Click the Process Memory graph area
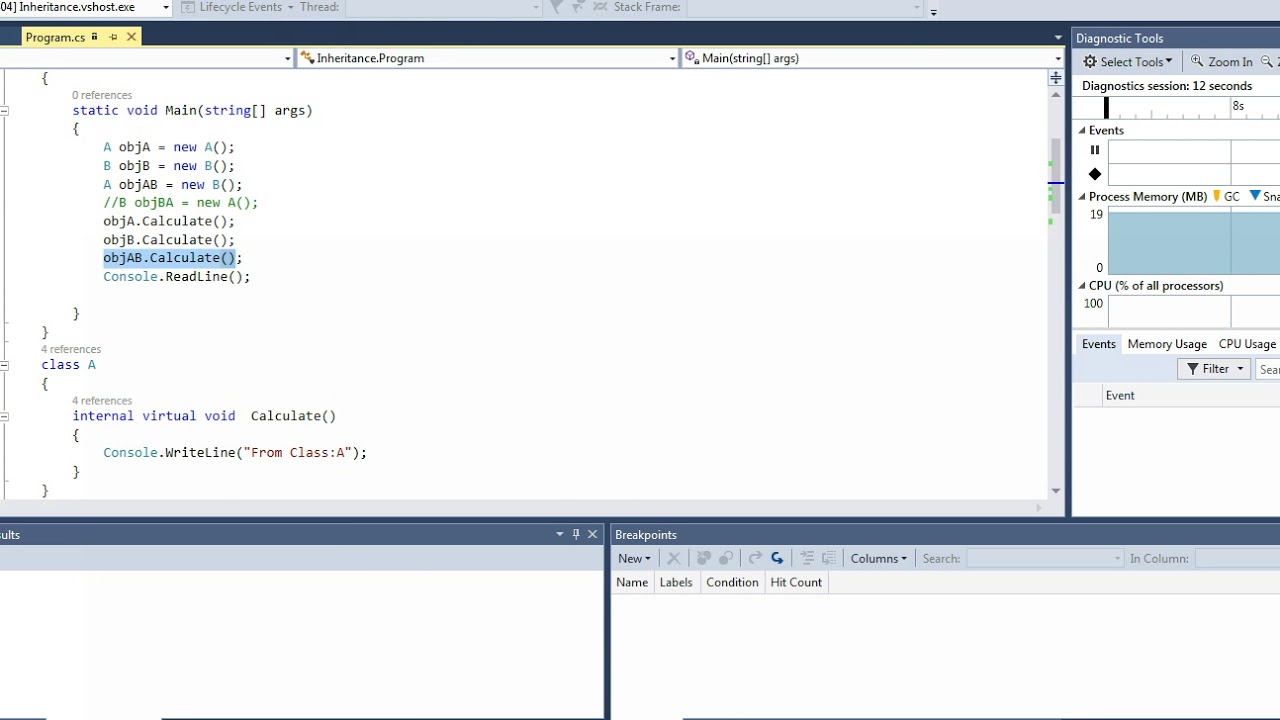The height and width of the screenshot is (720, 1280). (x=1194, y=241)
